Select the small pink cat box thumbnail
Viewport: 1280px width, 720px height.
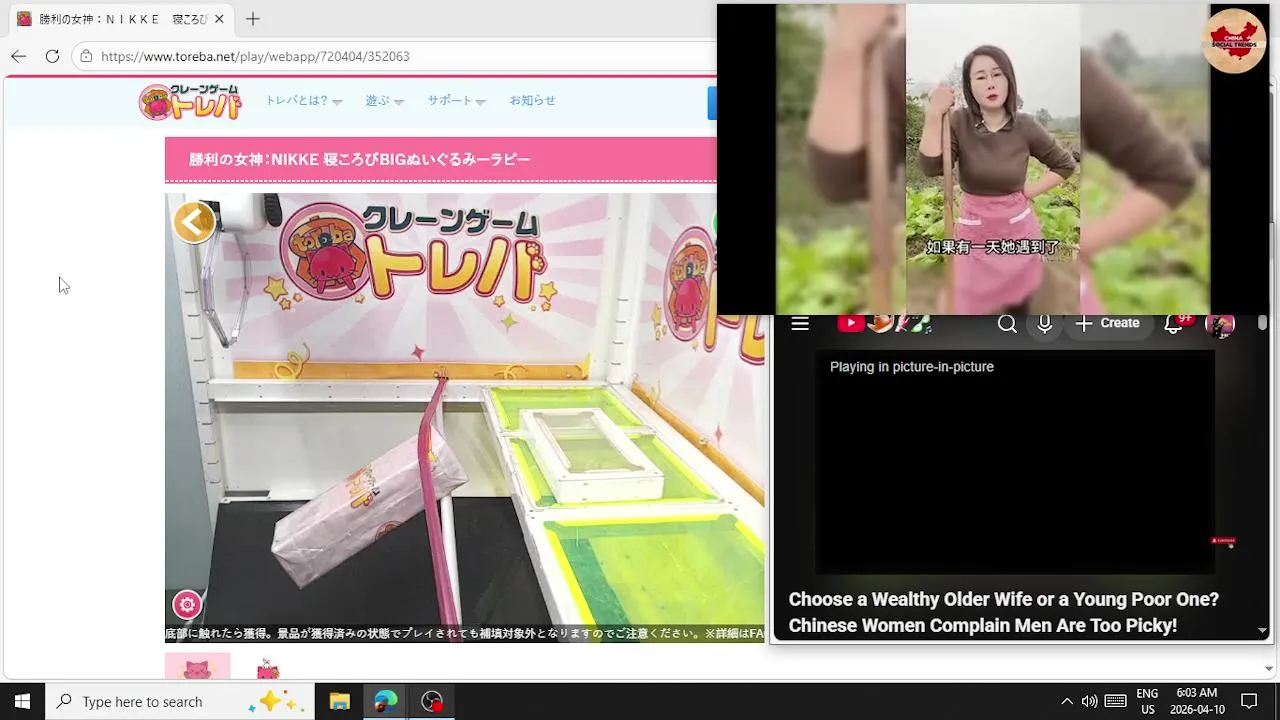tap(267, 668)
